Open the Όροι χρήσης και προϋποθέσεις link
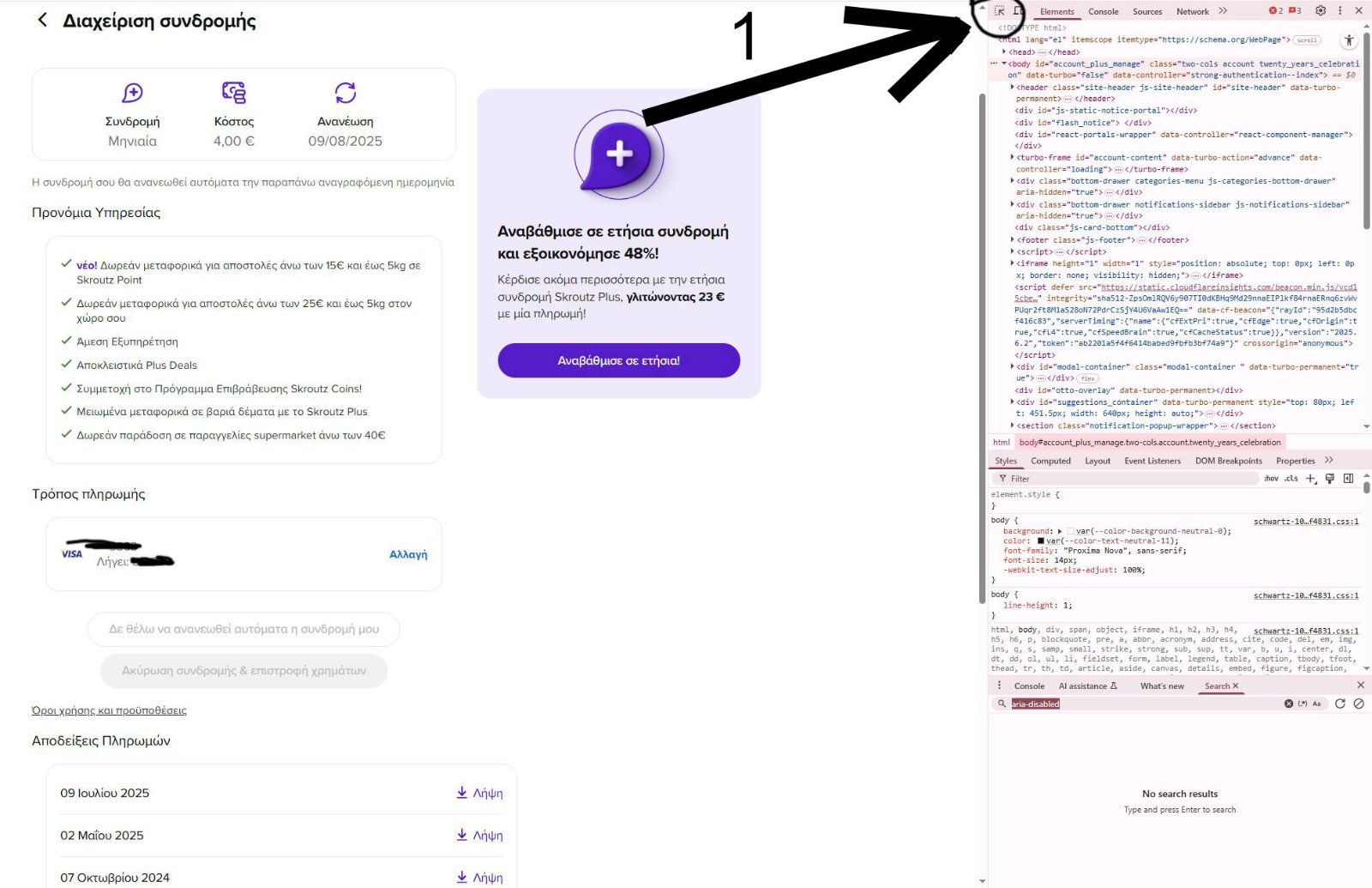 [109, 710]
